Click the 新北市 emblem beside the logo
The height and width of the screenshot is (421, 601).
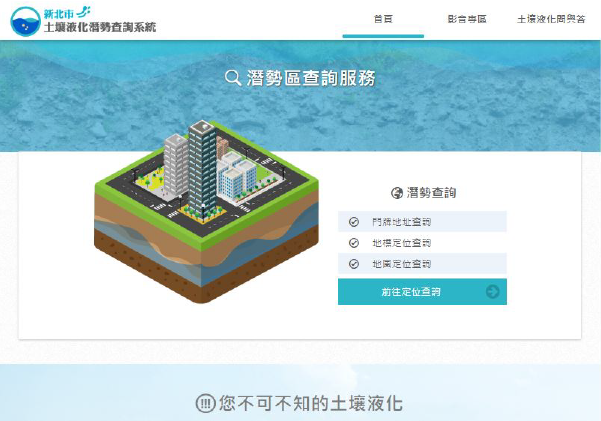coord(67,13)
